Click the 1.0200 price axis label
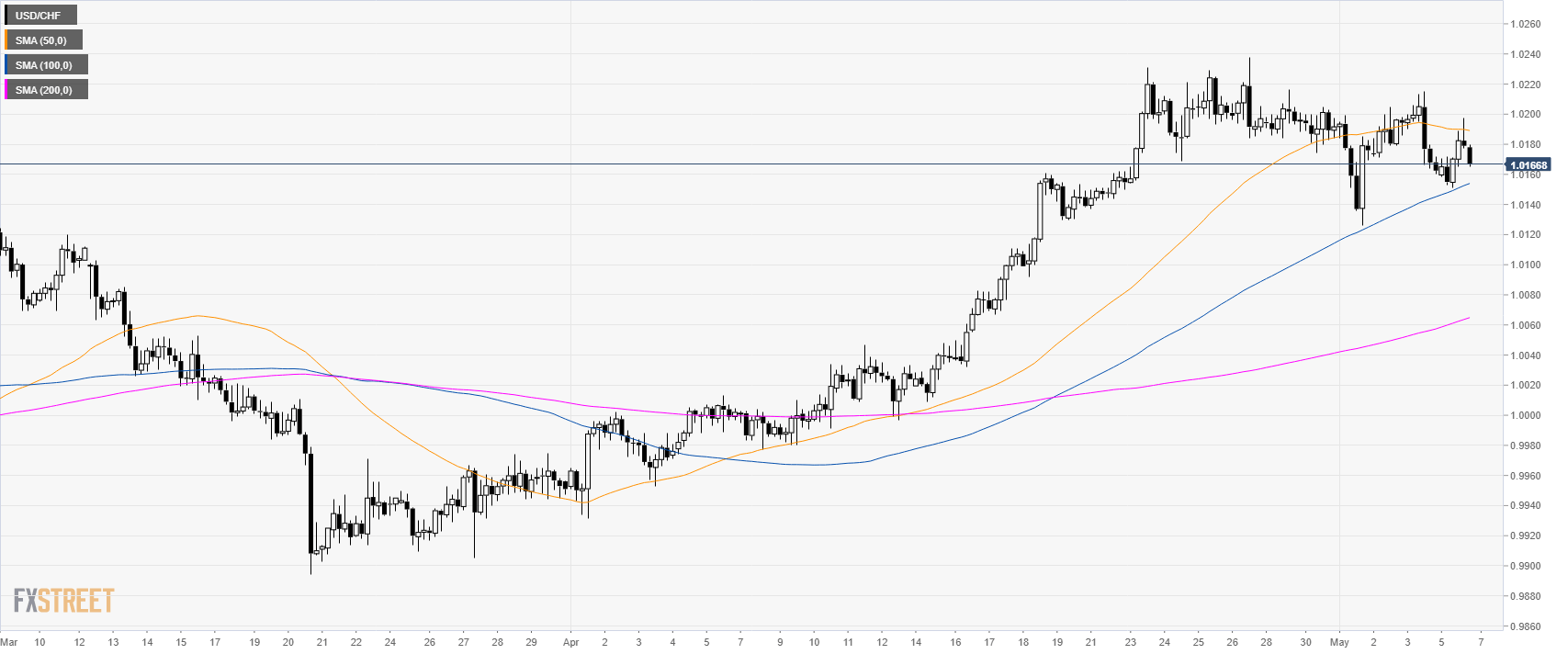The image size is (1568, 654). pos(1525,115)
